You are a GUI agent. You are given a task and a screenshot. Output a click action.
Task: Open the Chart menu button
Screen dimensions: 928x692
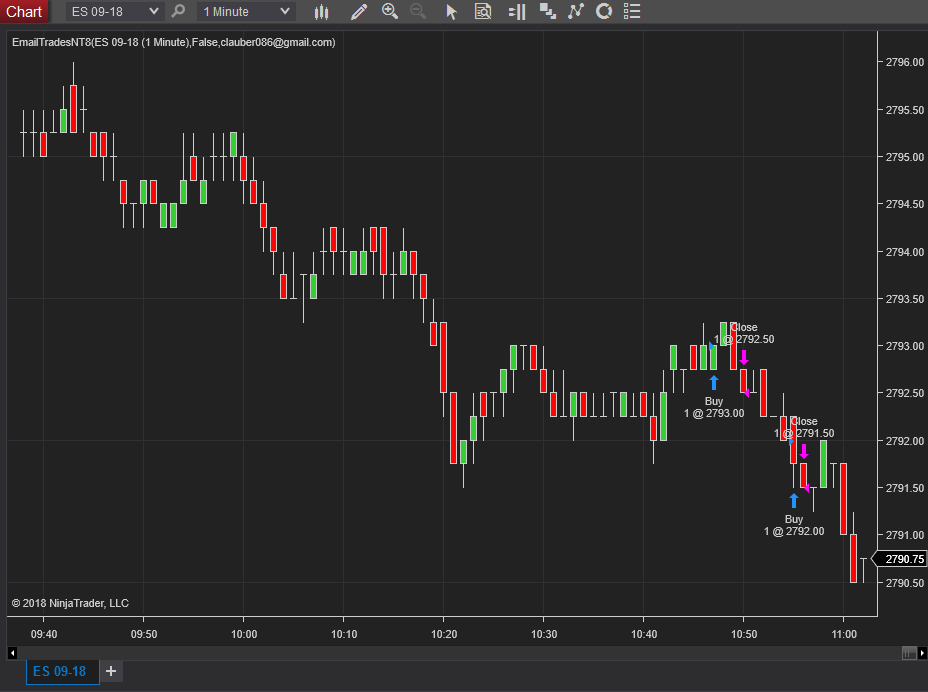(x=24, y=11)
